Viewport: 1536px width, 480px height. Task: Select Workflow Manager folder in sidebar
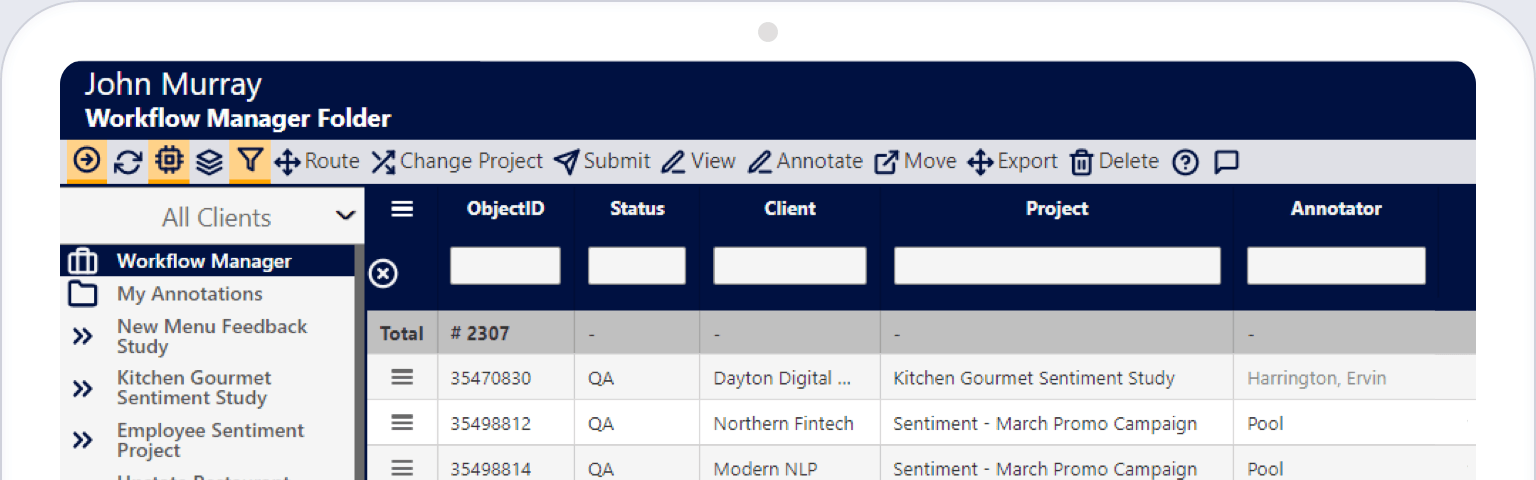[208, 262]
